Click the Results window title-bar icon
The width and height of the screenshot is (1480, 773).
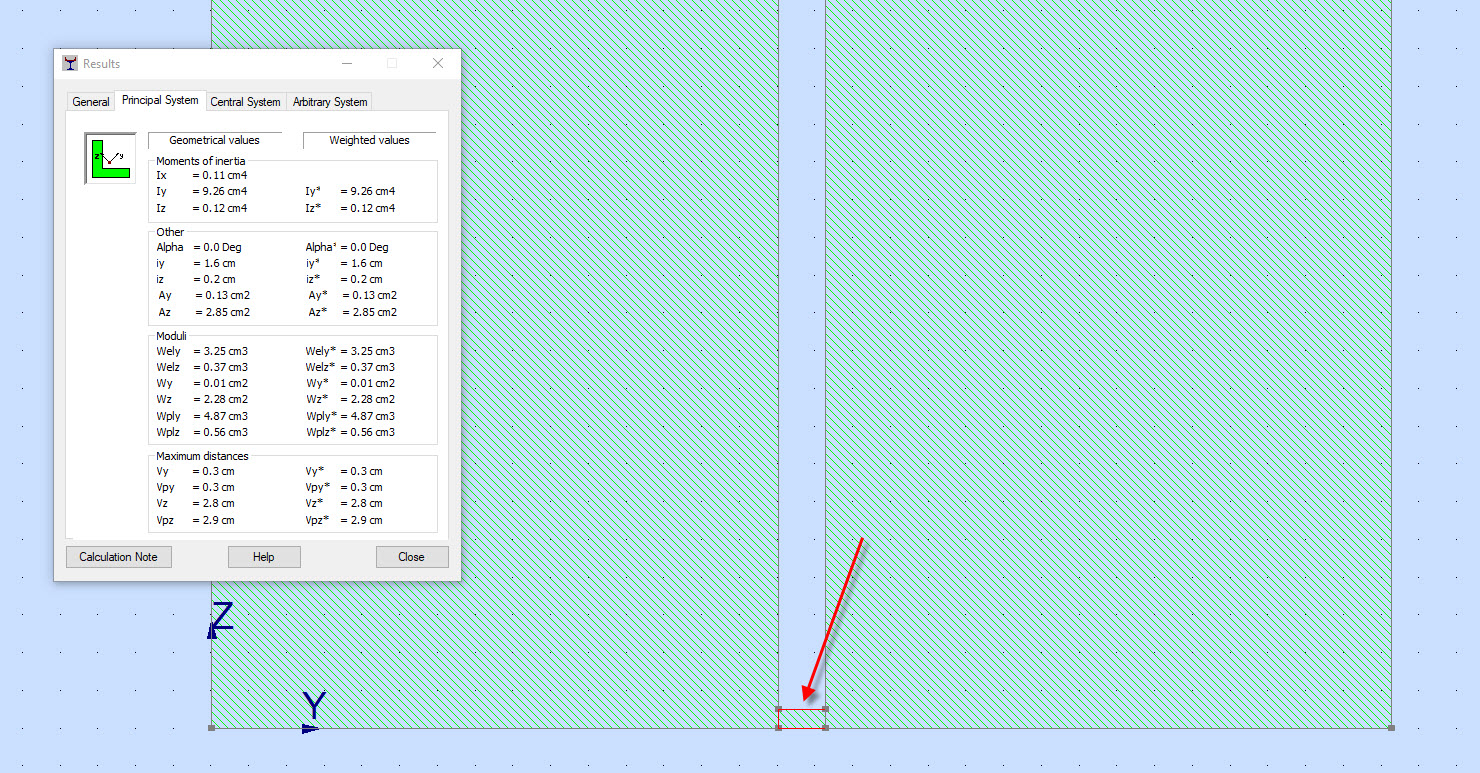click(x=70, y=62)
